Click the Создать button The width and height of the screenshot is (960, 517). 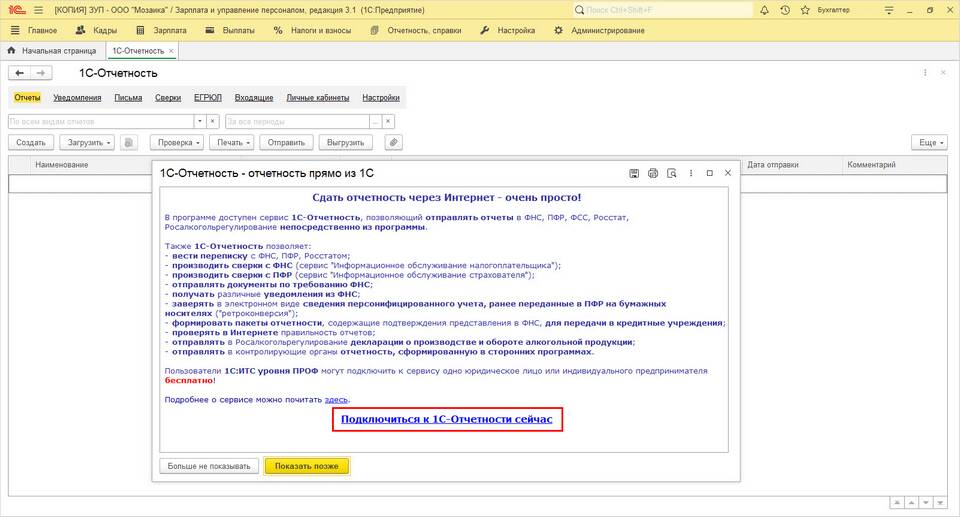[x=31, y=142]
